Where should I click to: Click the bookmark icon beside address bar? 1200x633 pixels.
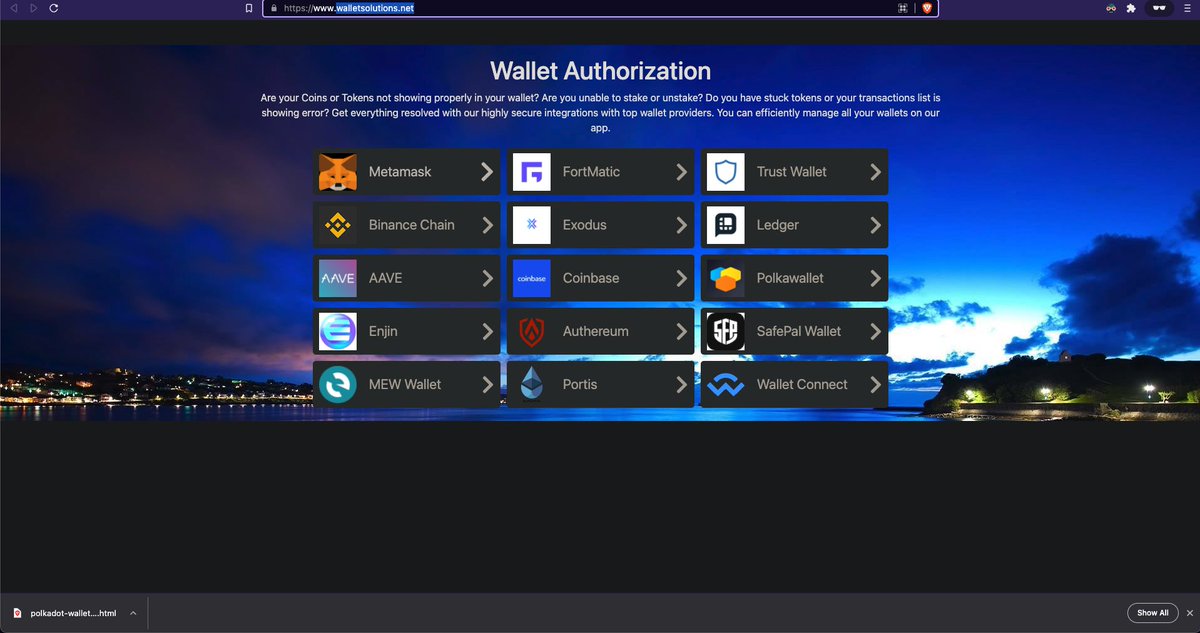tap(250, 8)
